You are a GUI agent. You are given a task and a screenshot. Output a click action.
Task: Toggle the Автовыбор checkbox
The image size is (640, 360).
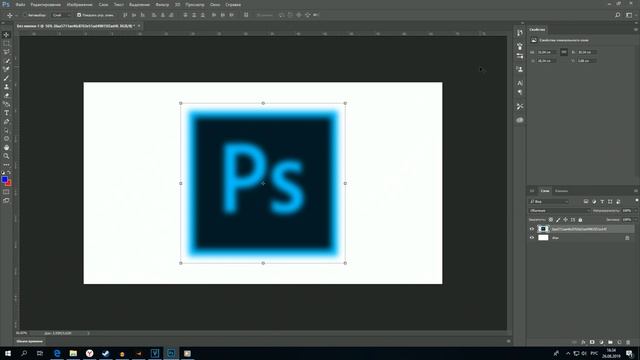coord(25,15)
